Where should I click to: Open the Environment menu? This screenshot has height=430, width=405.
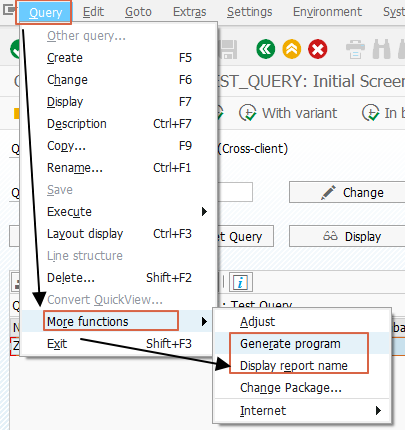(327, 12)
